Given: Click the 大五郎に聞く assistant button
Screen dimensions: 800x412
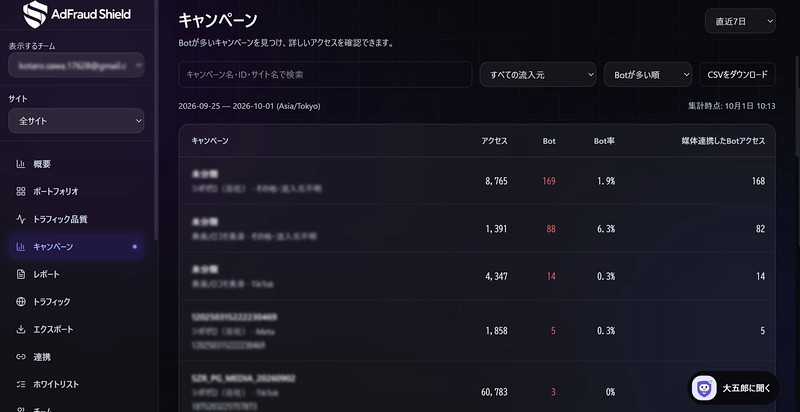Looking at the screenshot, I should (x=734, y=388).
